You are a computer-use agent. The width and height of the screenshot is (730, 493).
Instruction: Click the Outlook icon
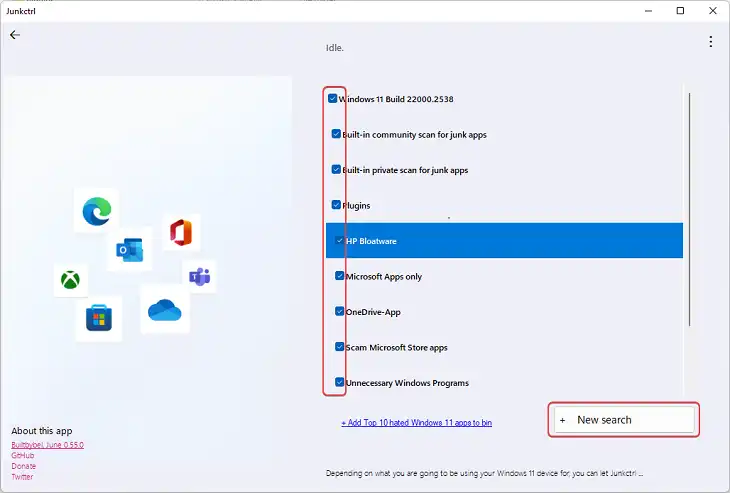pyautogui.click(x=129, y=250)
